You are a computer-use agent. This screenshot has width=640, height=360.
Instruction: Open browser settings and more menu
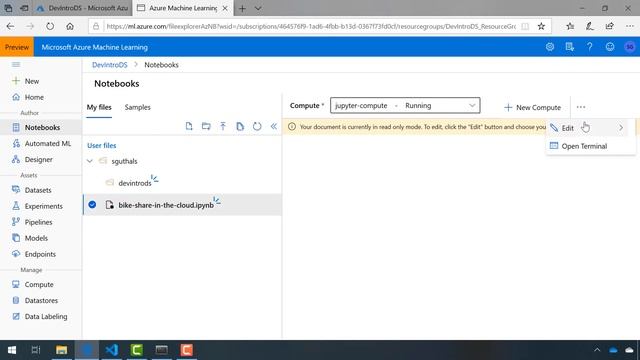pos(630,26)
